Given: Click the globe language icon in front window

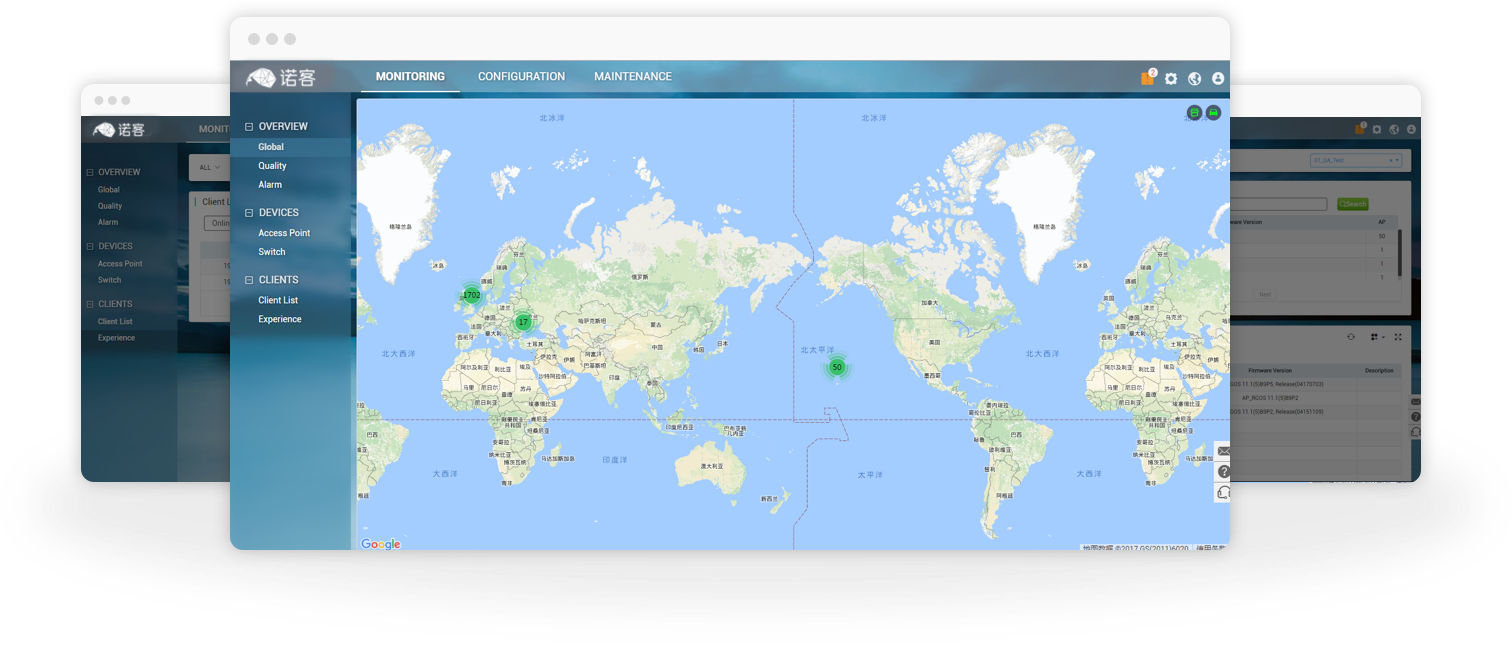Looking at the screenshot, I should [x=1194, y=79].
